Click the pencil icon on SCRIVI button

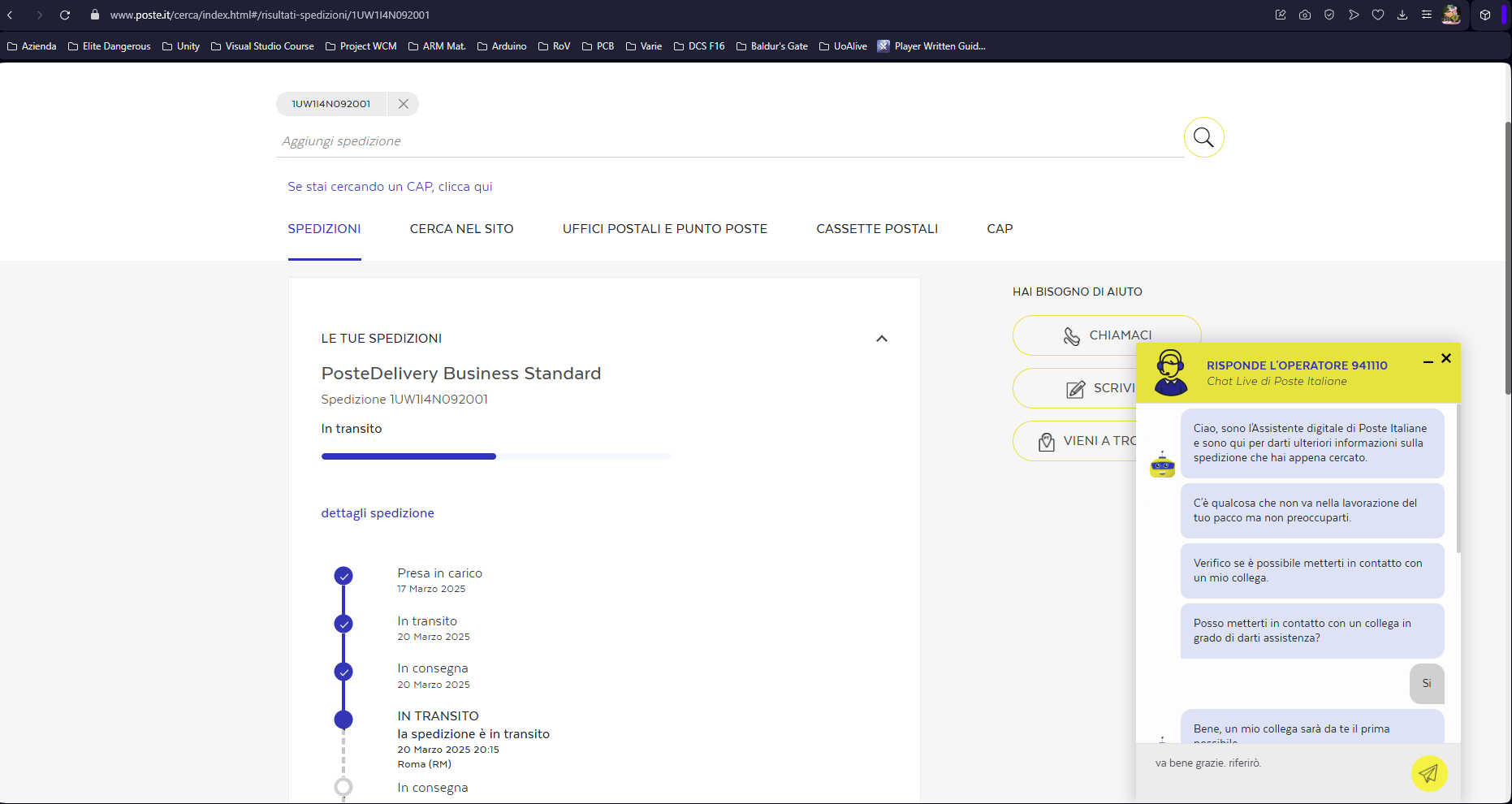coord(1076,389)
